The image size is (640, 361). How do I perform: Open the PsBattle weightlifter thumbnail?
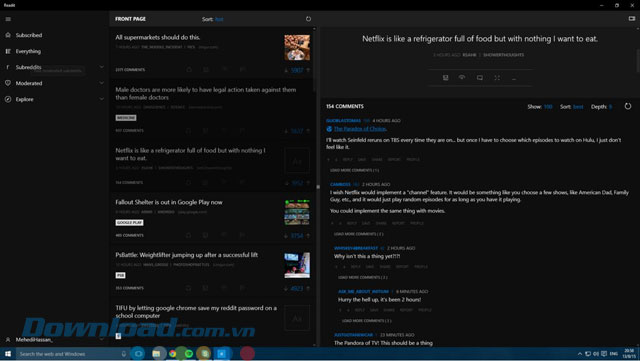(x=297, y=265)
